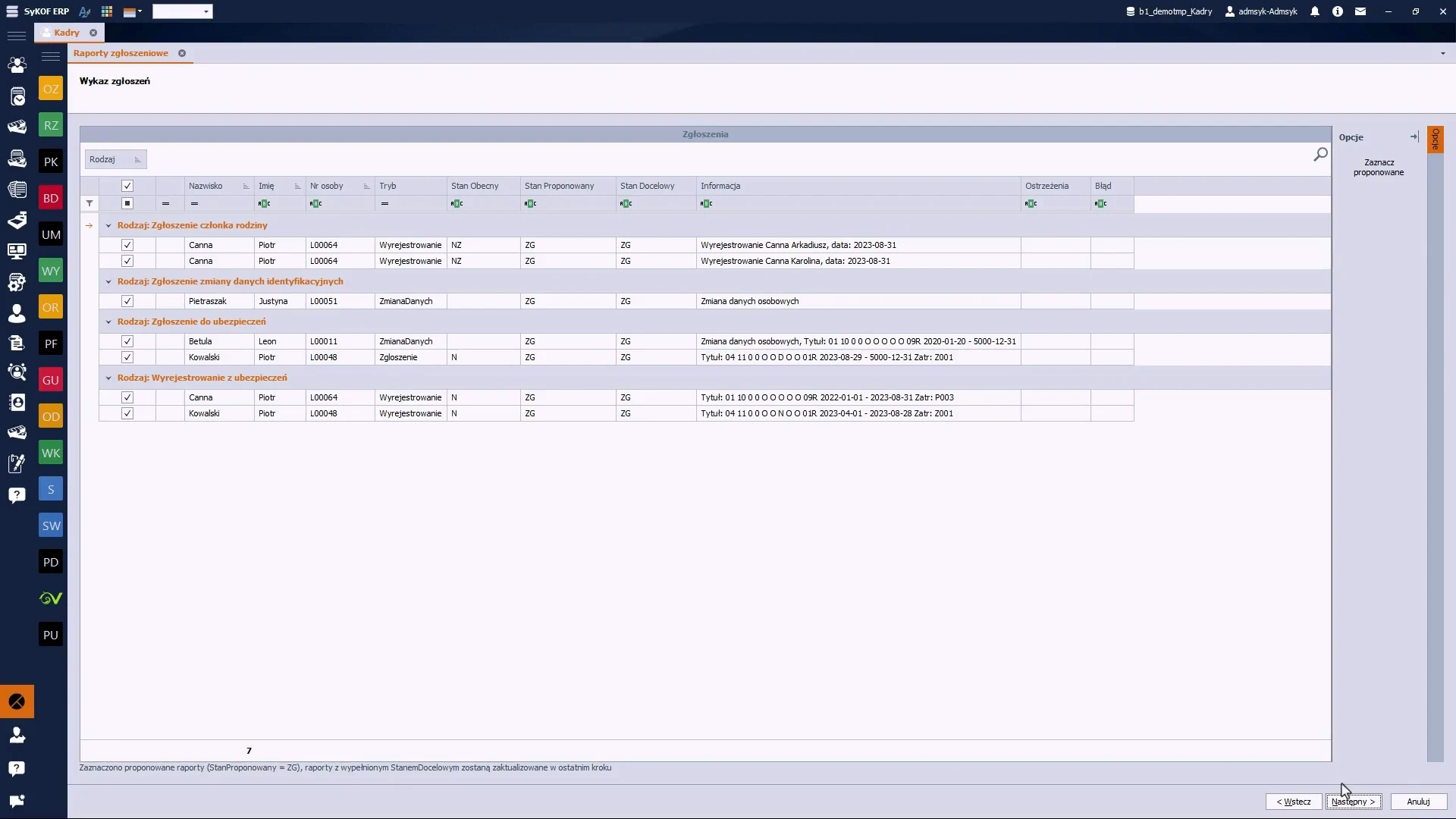
Task: Switch to the Kadry tab
Action: tap(67, 33)
